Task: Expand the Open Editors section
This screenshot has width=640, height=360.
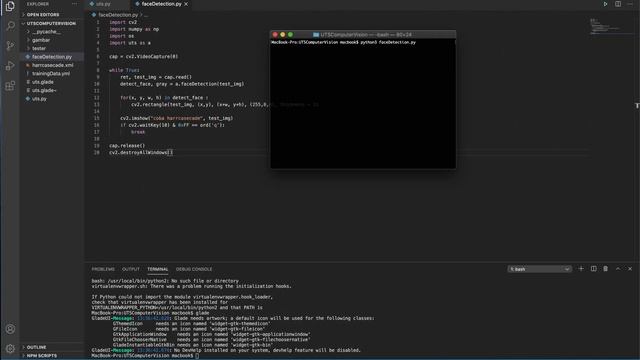Action: click(52, 15)
